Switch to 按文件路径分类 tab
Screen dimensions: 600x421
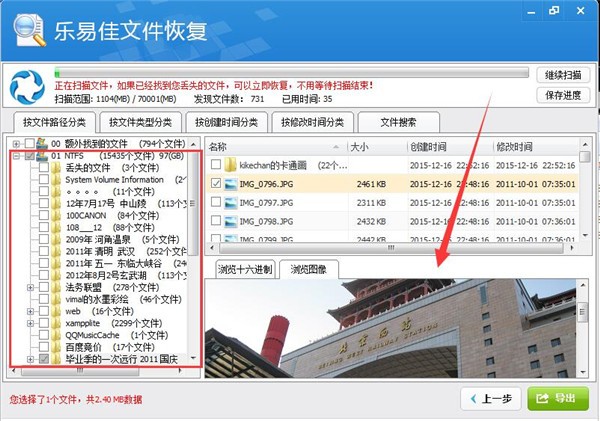click(x=54, y=122)
